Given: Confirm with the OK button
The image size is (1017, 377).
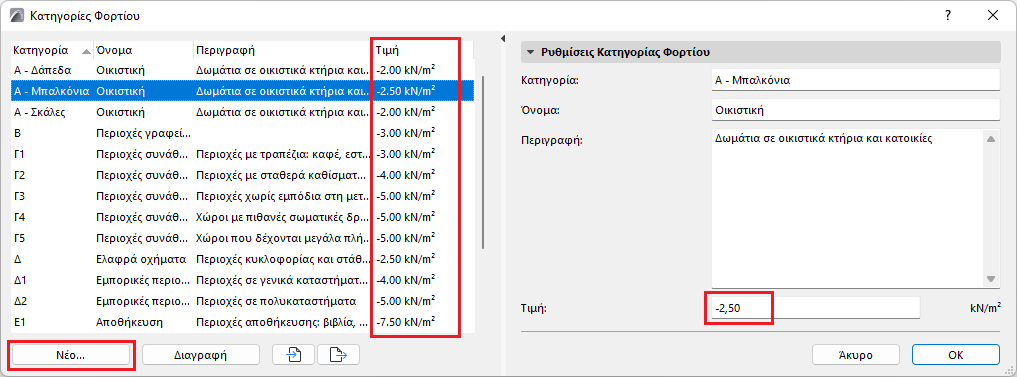Looking at the screenshot, I should tap(955, 355).
